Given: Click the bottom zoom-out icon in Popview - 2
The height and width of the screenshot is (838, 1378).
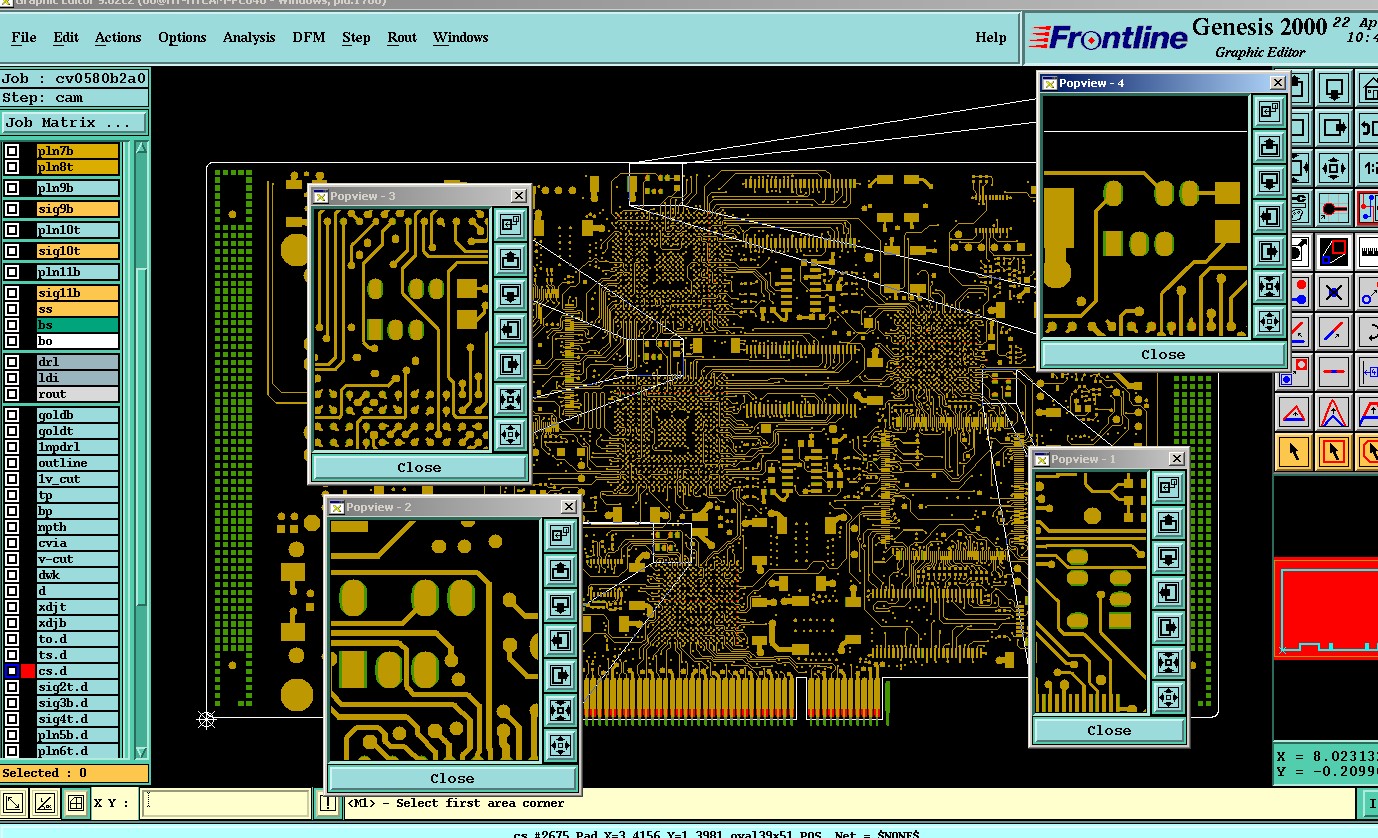Looking at the screenshot, I should [x=560, y=745].
